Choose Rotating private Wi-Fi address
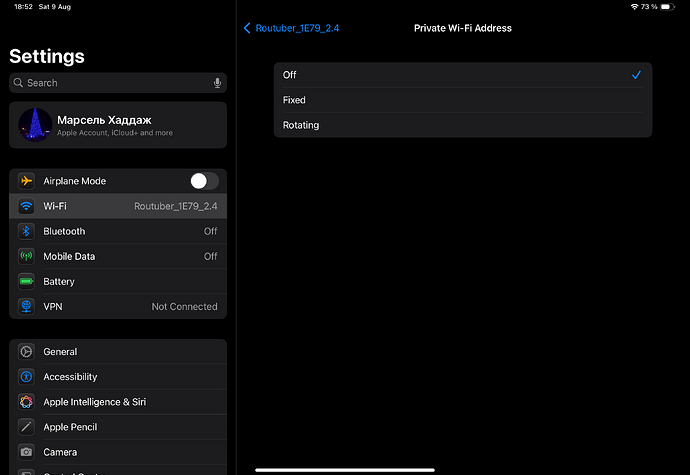Image resolution: width=690 pixels, height=475 pixels. coord(462,125)
